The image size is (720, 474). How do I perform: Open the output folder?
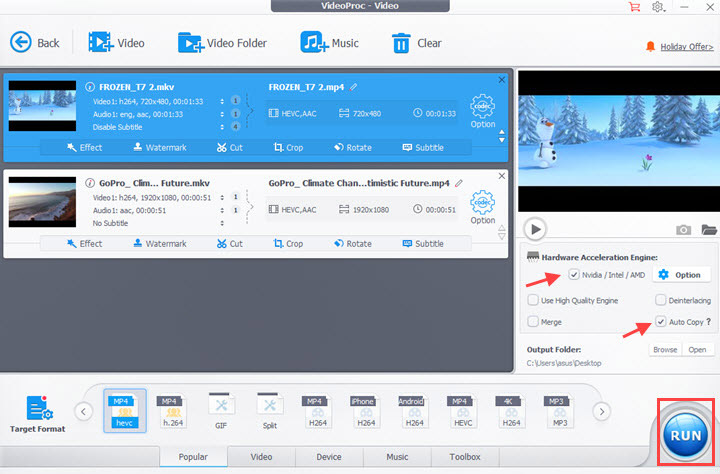pyautogui.click(x=697, y=350)
